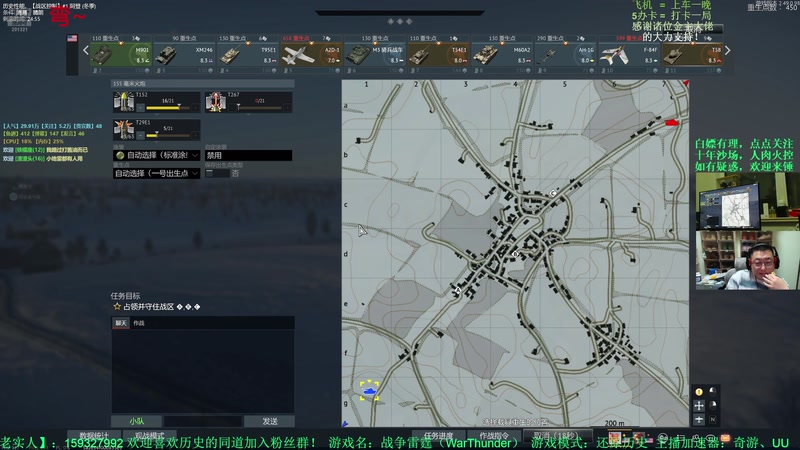800x450 pixels.
Task: Pick the T95E1 tank slot
Action: tap(248, 55)
